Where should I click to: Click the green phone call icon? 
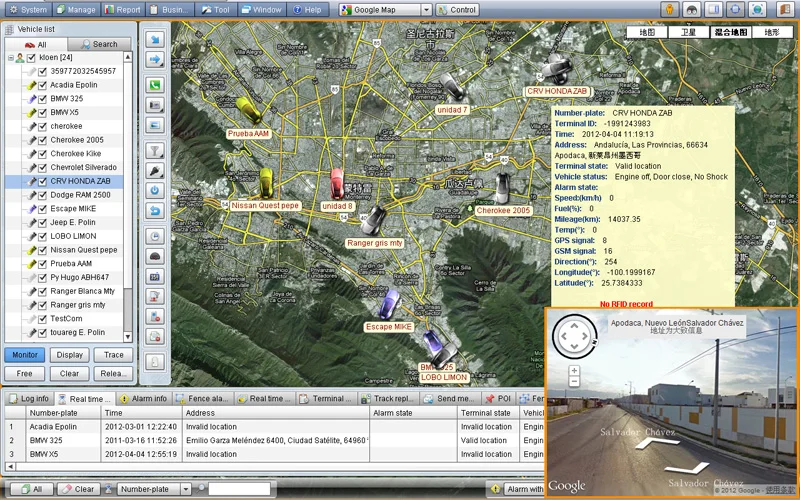155,84
